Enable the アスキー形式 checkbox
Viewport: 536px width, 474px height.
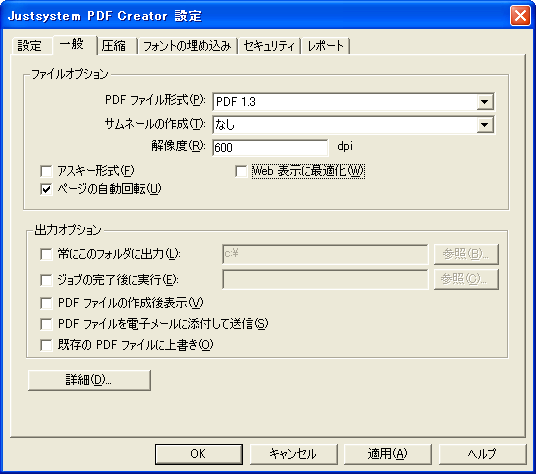tap(46, 171)
